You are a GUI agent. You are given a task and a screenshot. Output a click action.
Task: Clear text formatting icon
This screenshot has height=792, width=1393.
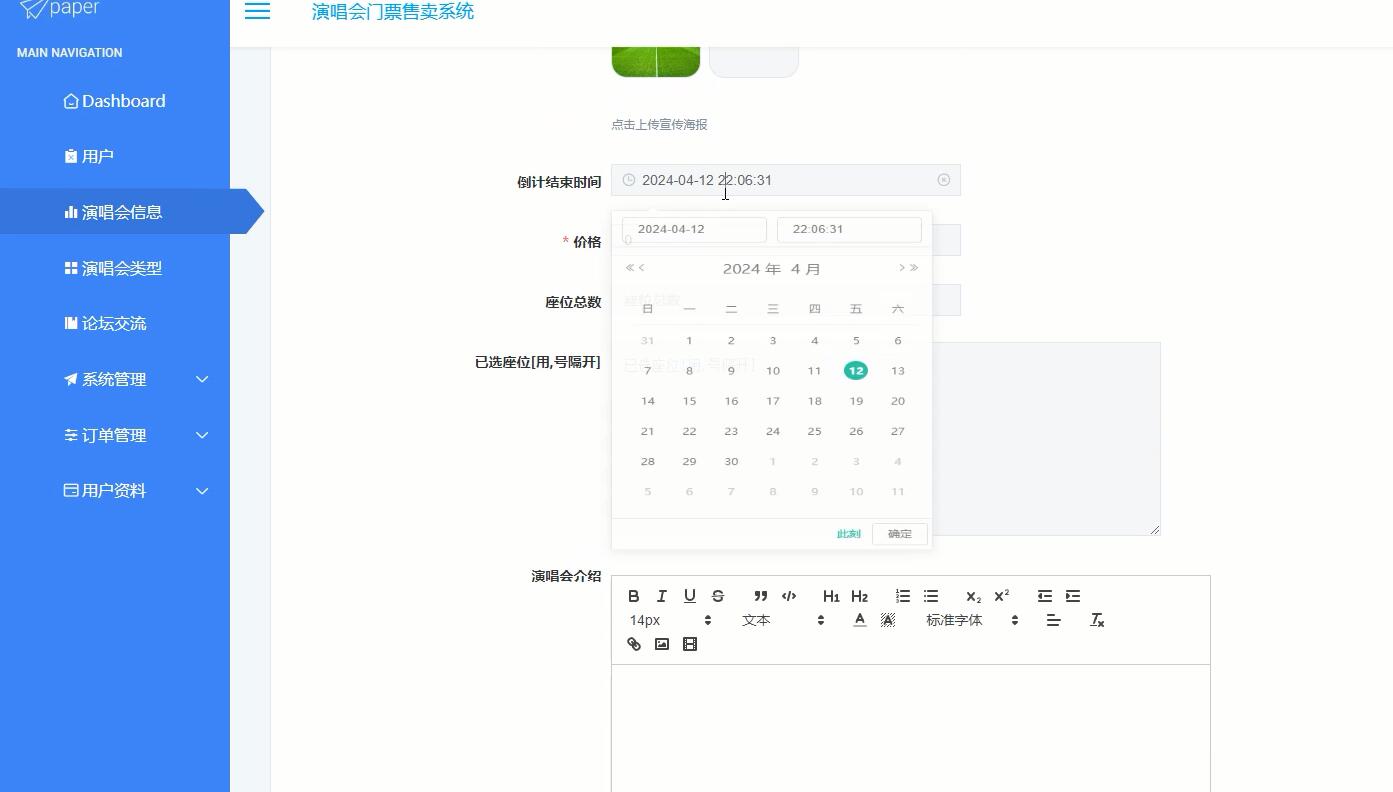coord(1097,620)
